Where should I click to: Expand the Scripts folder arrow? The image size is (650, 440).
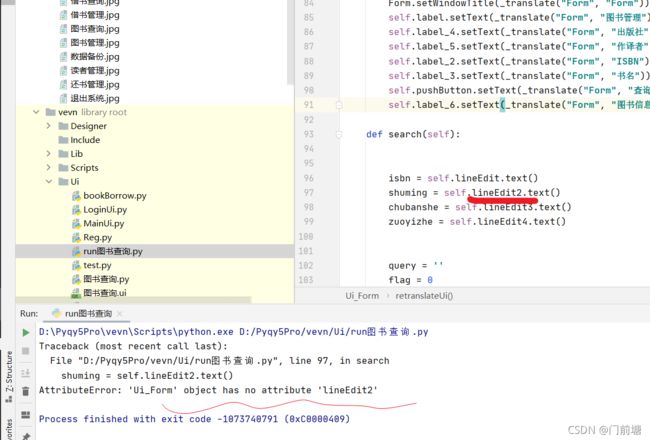tap(49, 168)
